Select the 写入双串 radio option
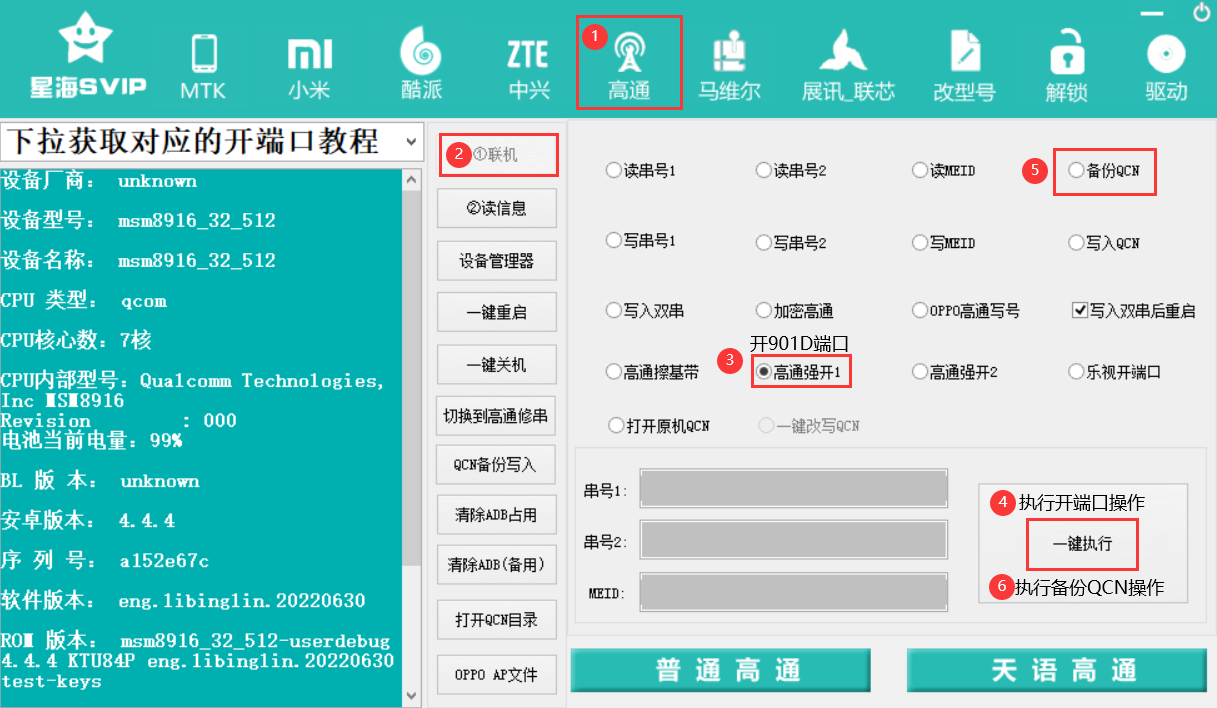Screen dimensions: 1217x708 646,311
